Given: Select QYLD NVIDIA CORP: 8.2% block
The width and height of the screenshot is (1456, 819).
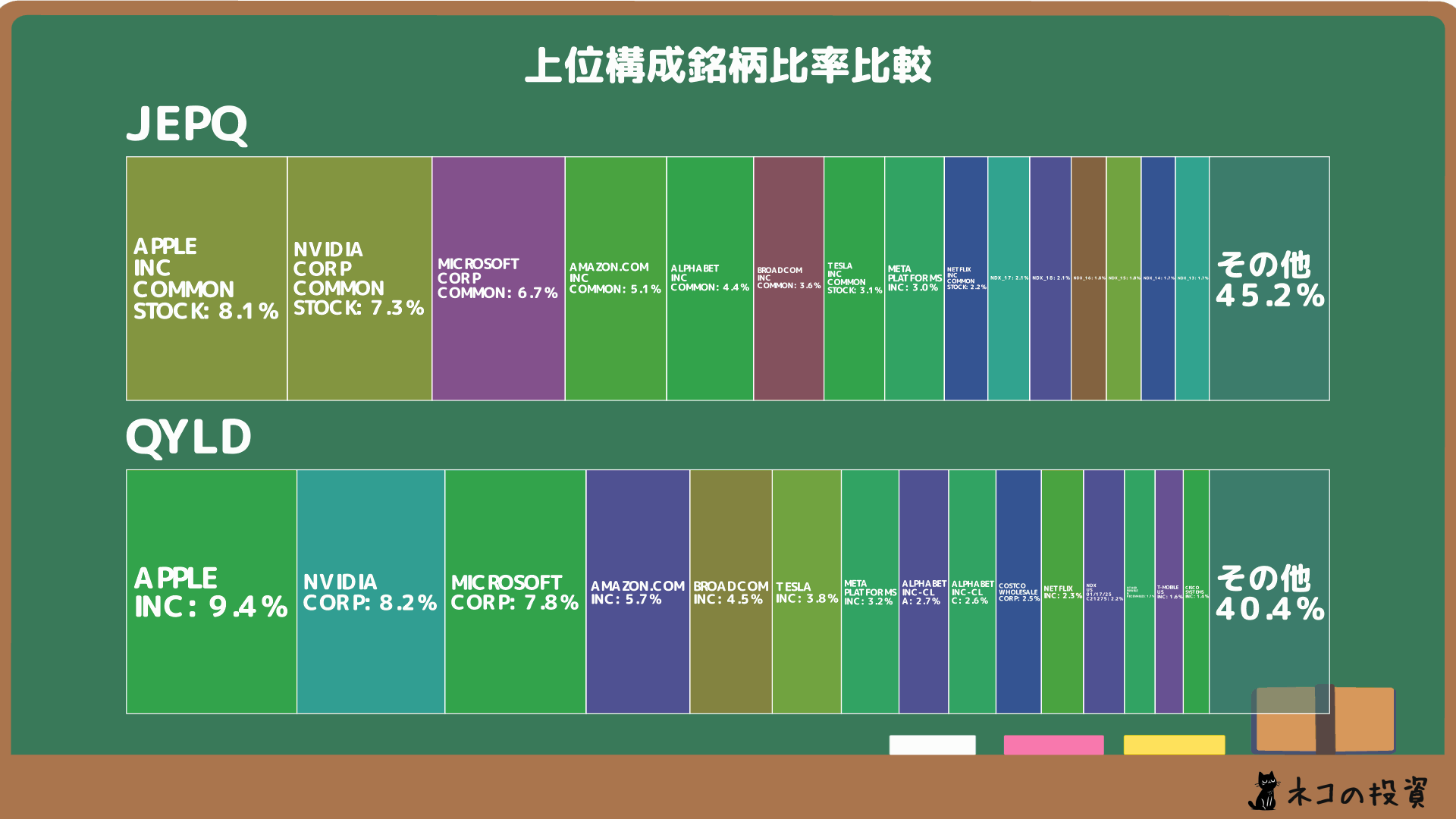Looking at the screenshot, I should tap(371, 591).
